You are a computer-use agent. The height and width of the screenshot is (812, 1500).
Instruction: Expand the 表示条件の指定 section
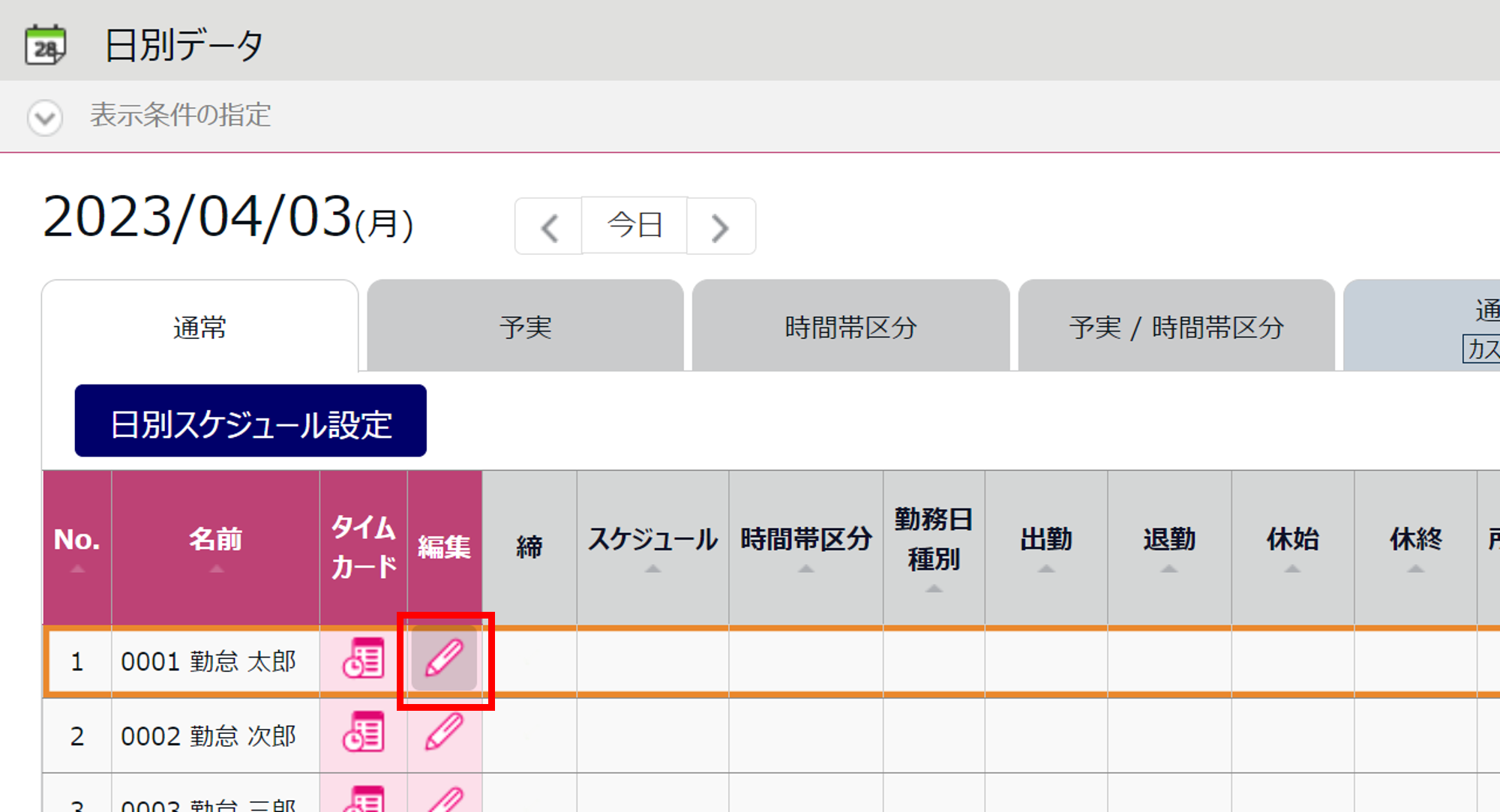(45, 117)
